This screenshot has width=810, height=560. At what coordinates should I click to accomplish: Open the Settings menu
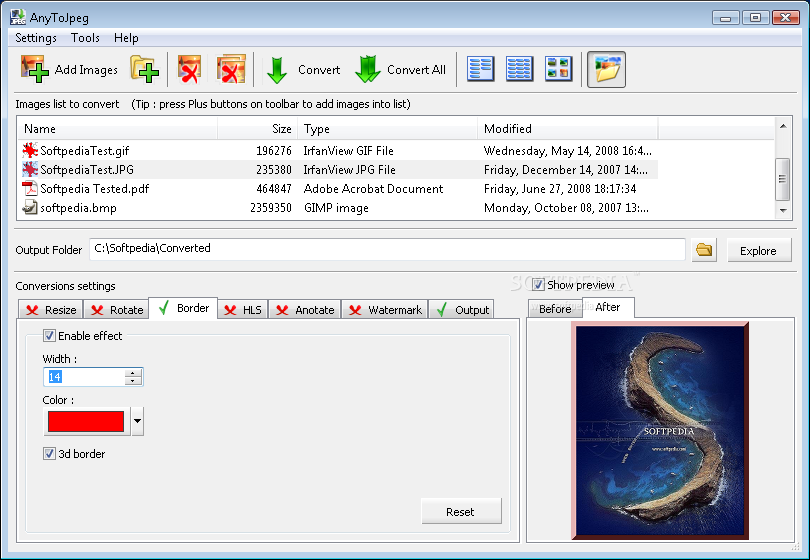[36, 38]
